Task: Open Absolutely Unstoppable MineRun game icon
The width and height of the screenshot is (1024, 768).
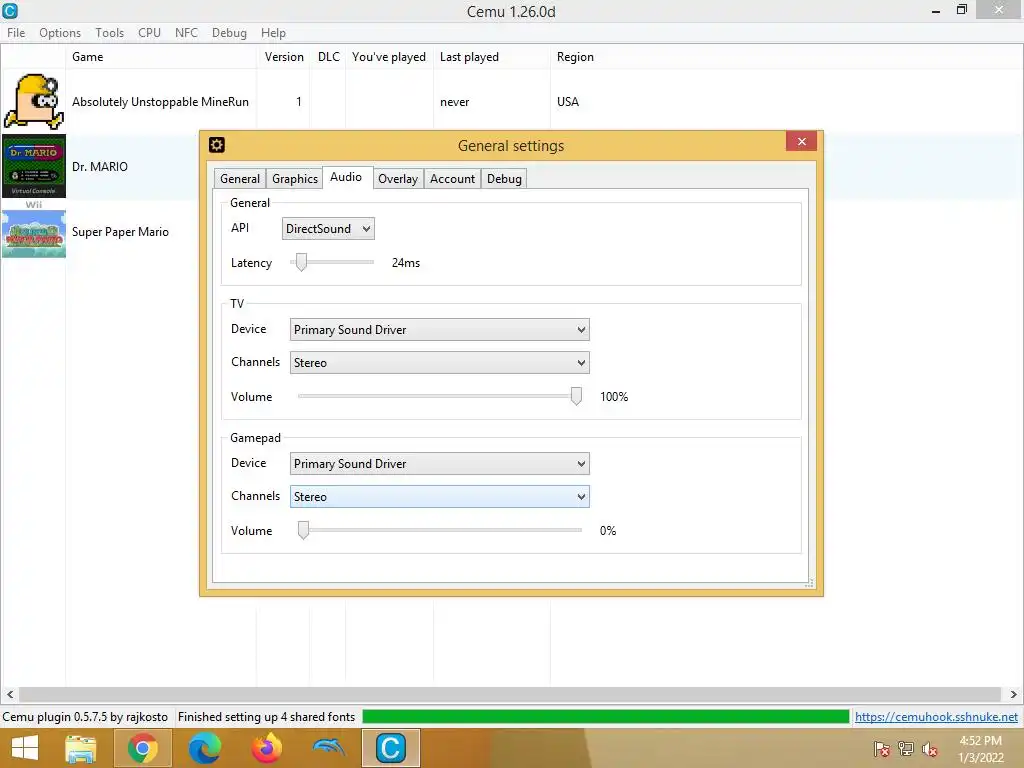Action: [34, 101]
